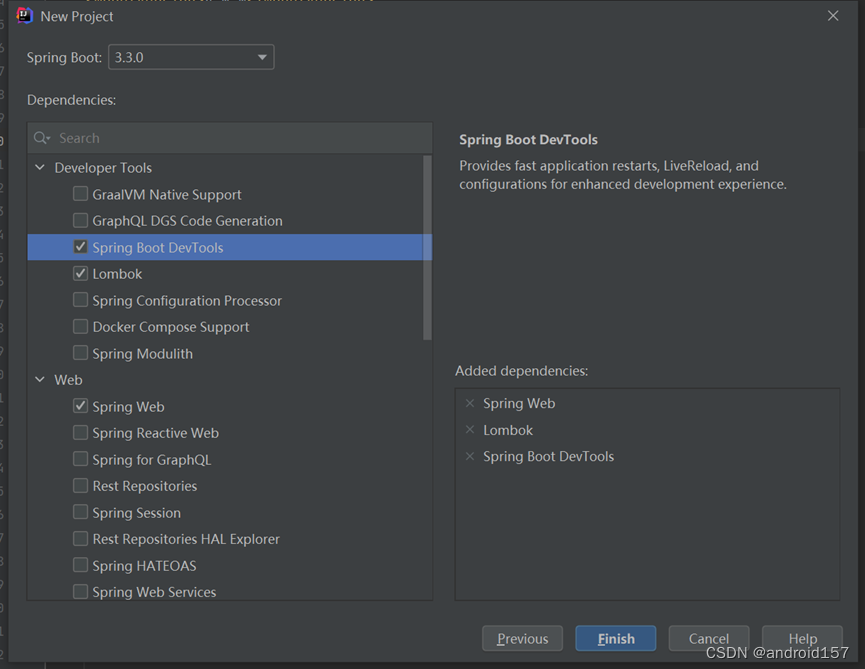This screenshot has width=865, height=669.
Task: Remove Spring Boot DevTools from added dependencies
Action: pos(470,456)
